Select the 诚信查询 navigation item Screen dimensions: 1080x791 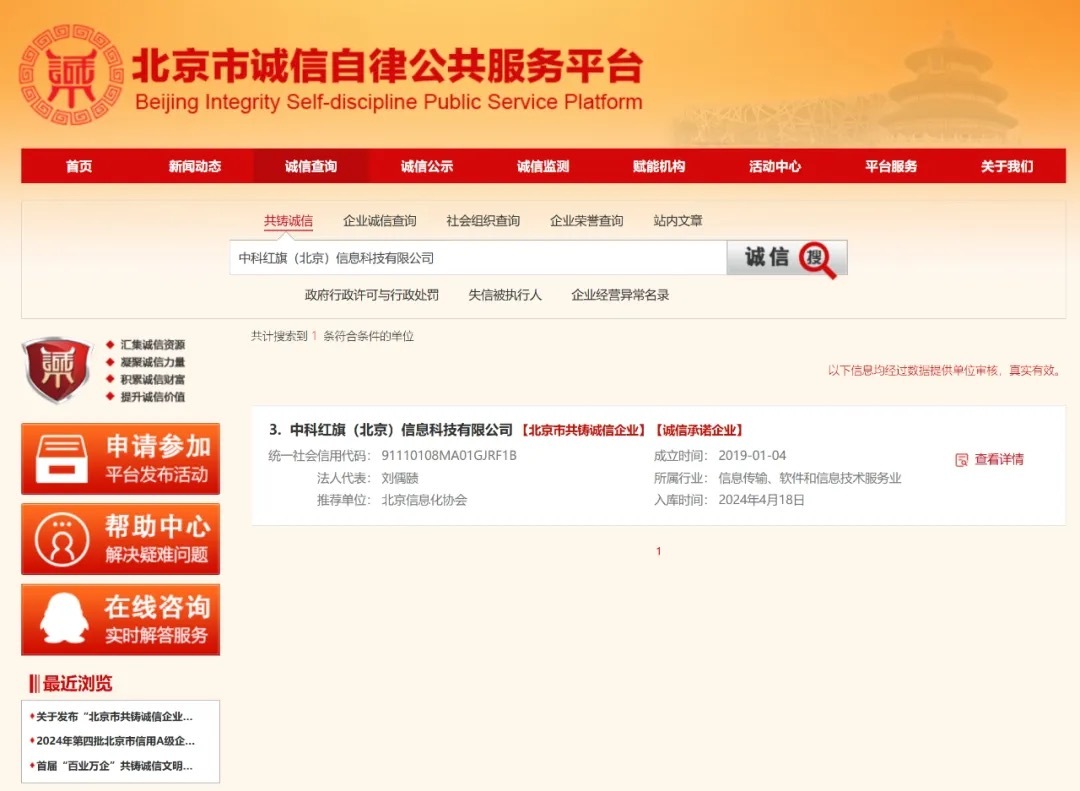click(311, 166)
